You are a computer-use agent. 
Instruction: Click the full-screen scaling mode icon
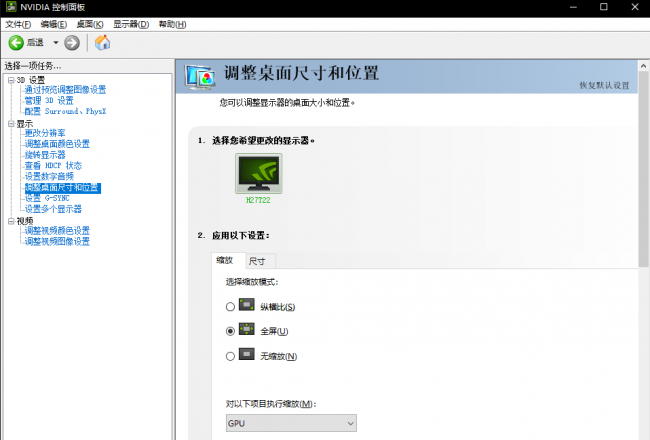pos(247,329)
